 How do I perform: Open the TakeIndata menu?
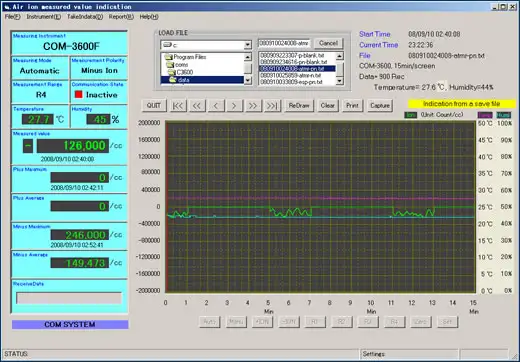85,17
